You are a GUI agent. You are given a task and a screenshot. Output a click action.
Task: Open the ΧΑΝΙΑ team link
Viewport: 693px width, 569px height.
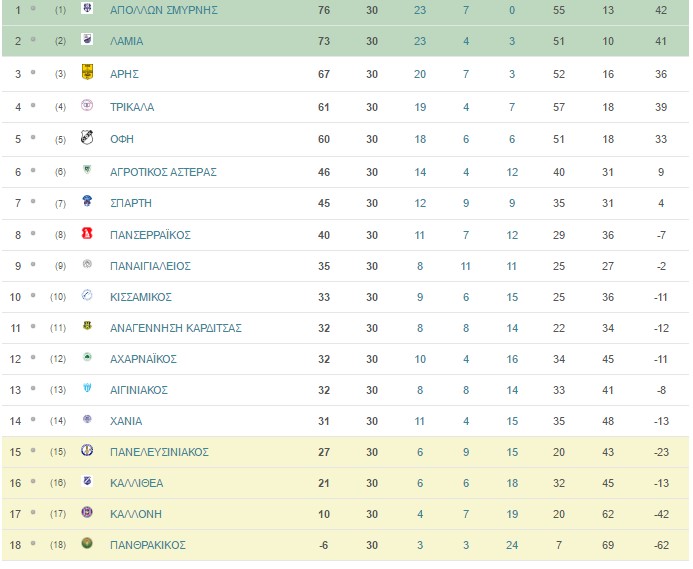click(126, 421)
